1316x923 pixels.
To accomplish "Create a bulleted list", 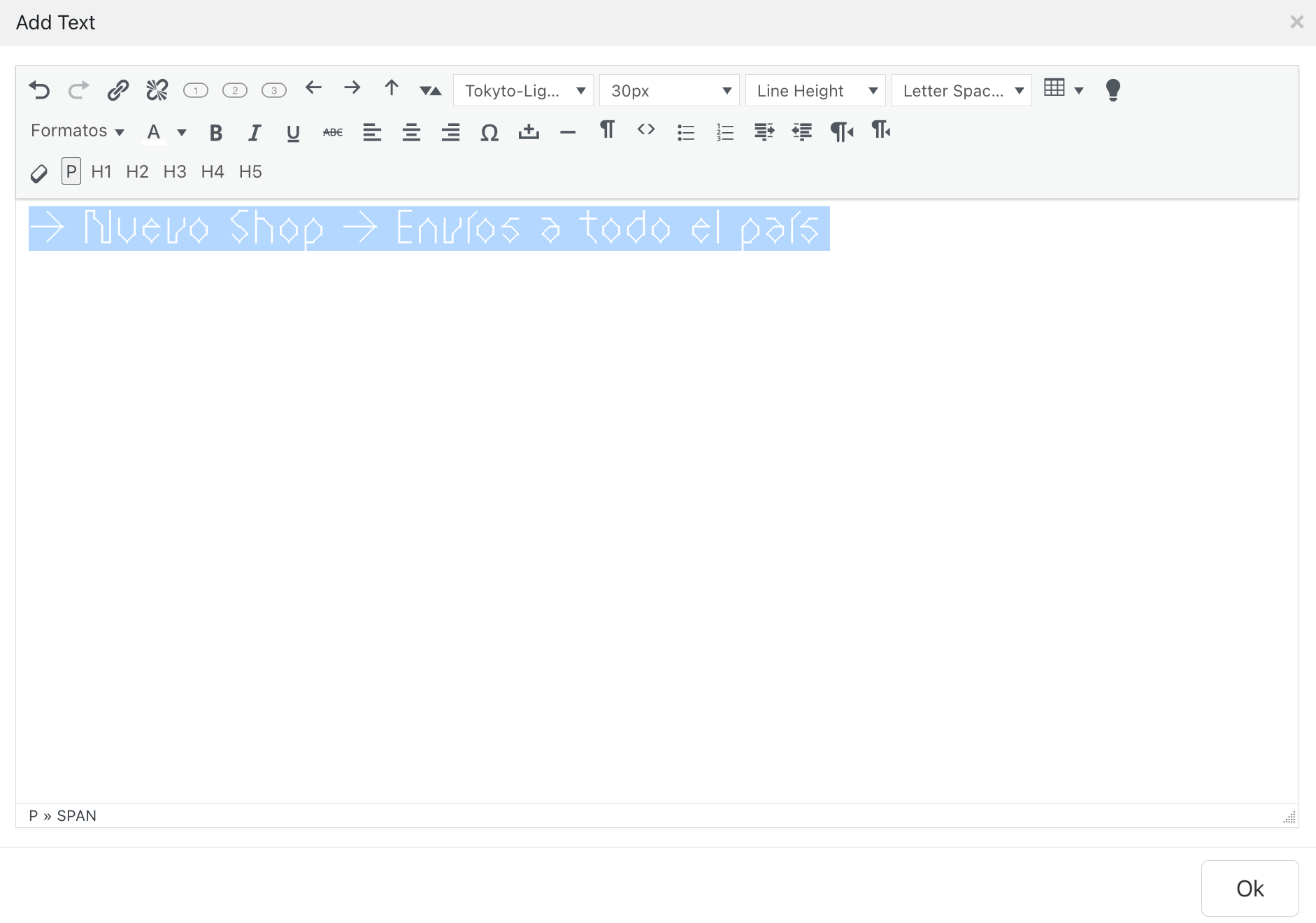I will click(x=685, y=131).
